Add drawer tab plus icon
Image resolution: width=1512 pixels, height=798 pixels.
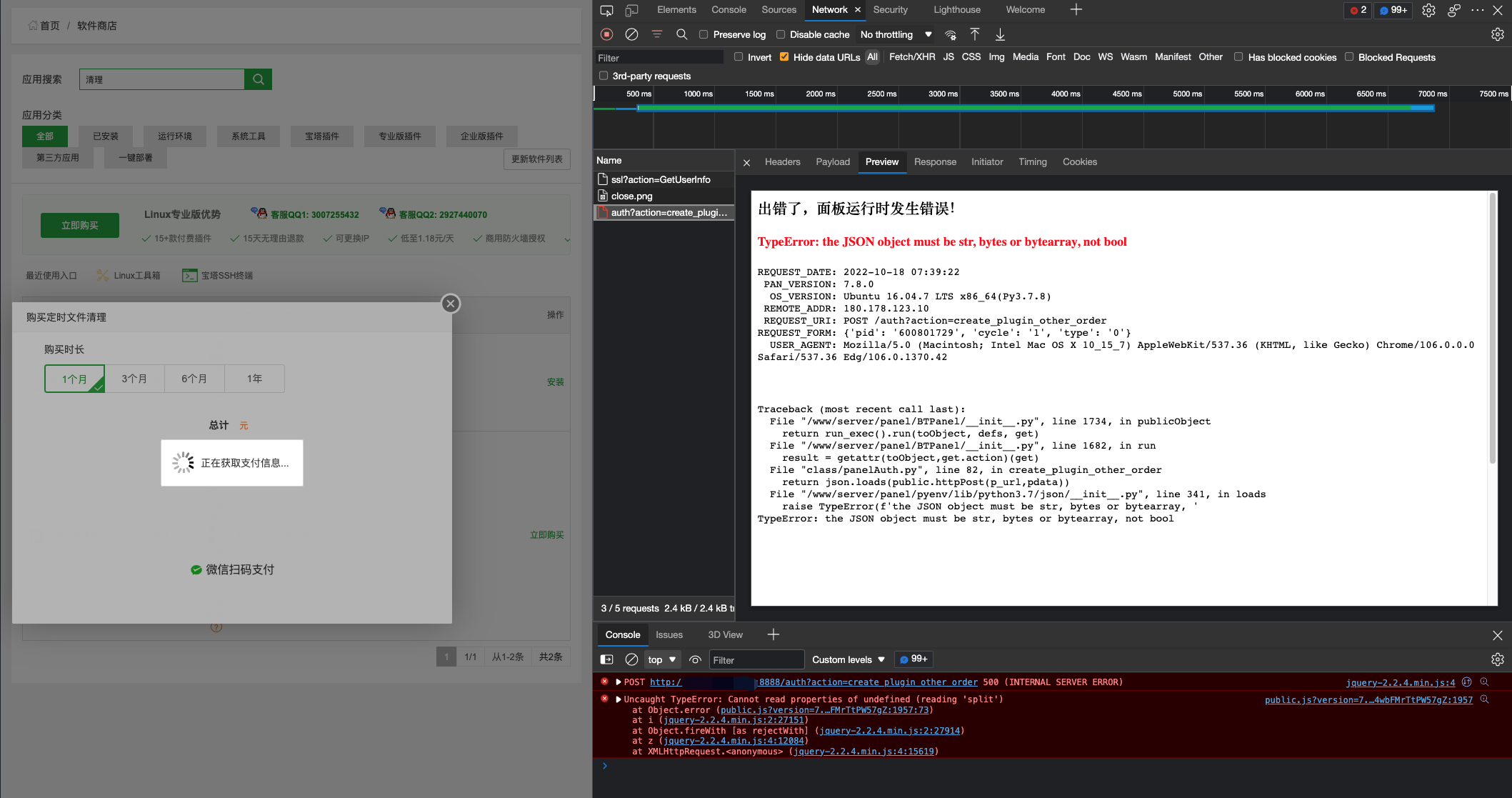(773, 634)
